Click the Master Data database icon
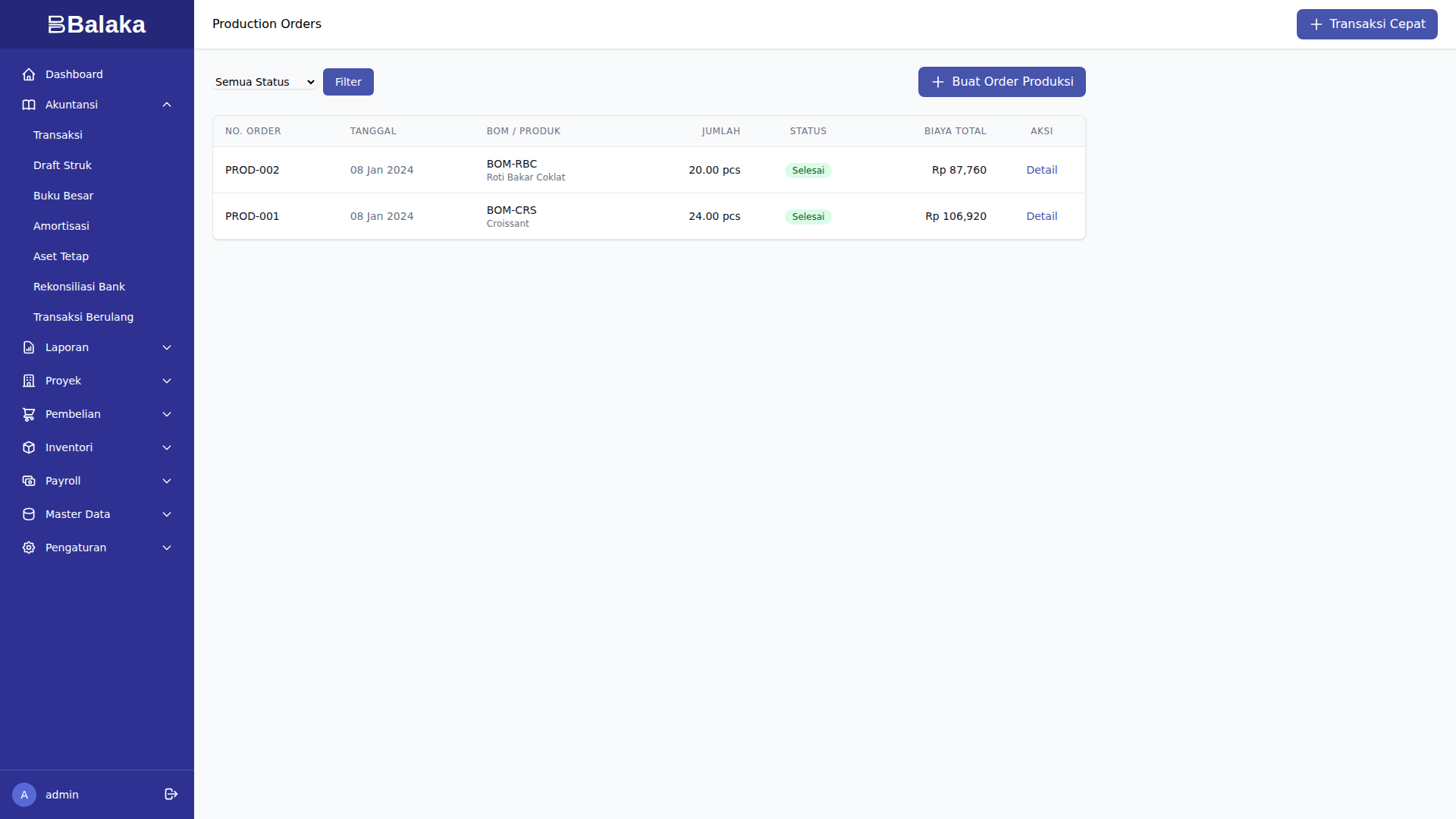This screenshot has width=1456, height=819. point(29,514)
